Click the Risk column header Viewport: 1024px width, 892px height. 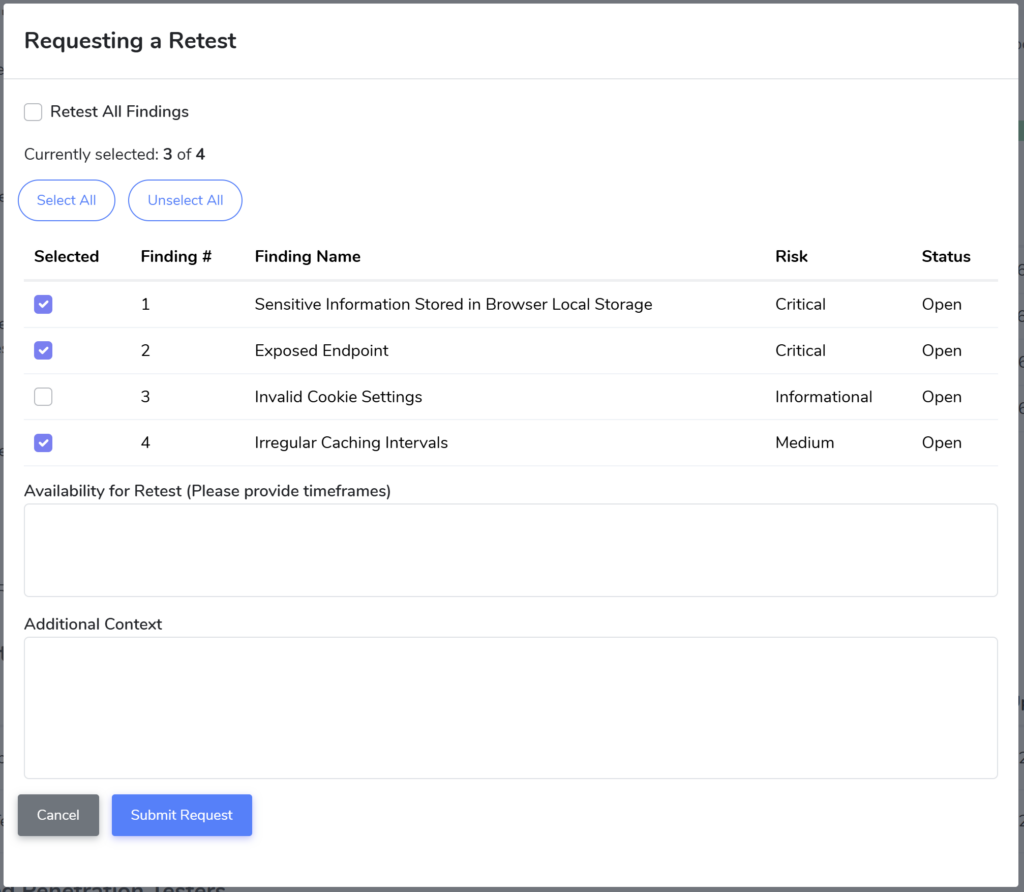pos(791,257)
